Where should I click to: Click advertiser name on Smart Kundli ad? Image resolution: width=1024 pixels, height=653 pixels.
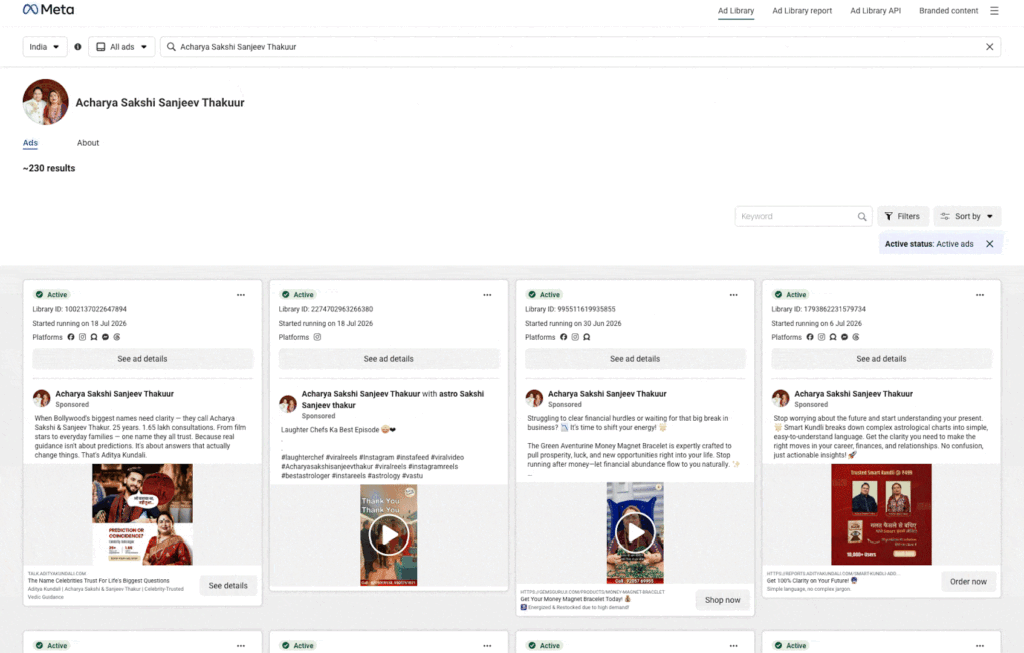coord(853,394)
